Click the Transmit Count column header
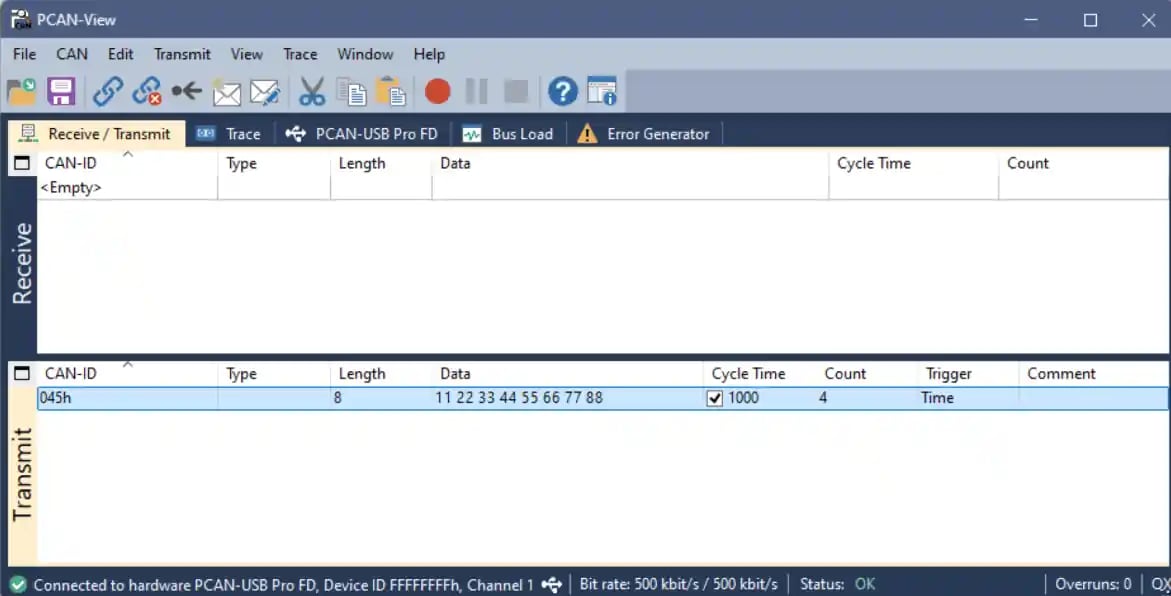 867,373
